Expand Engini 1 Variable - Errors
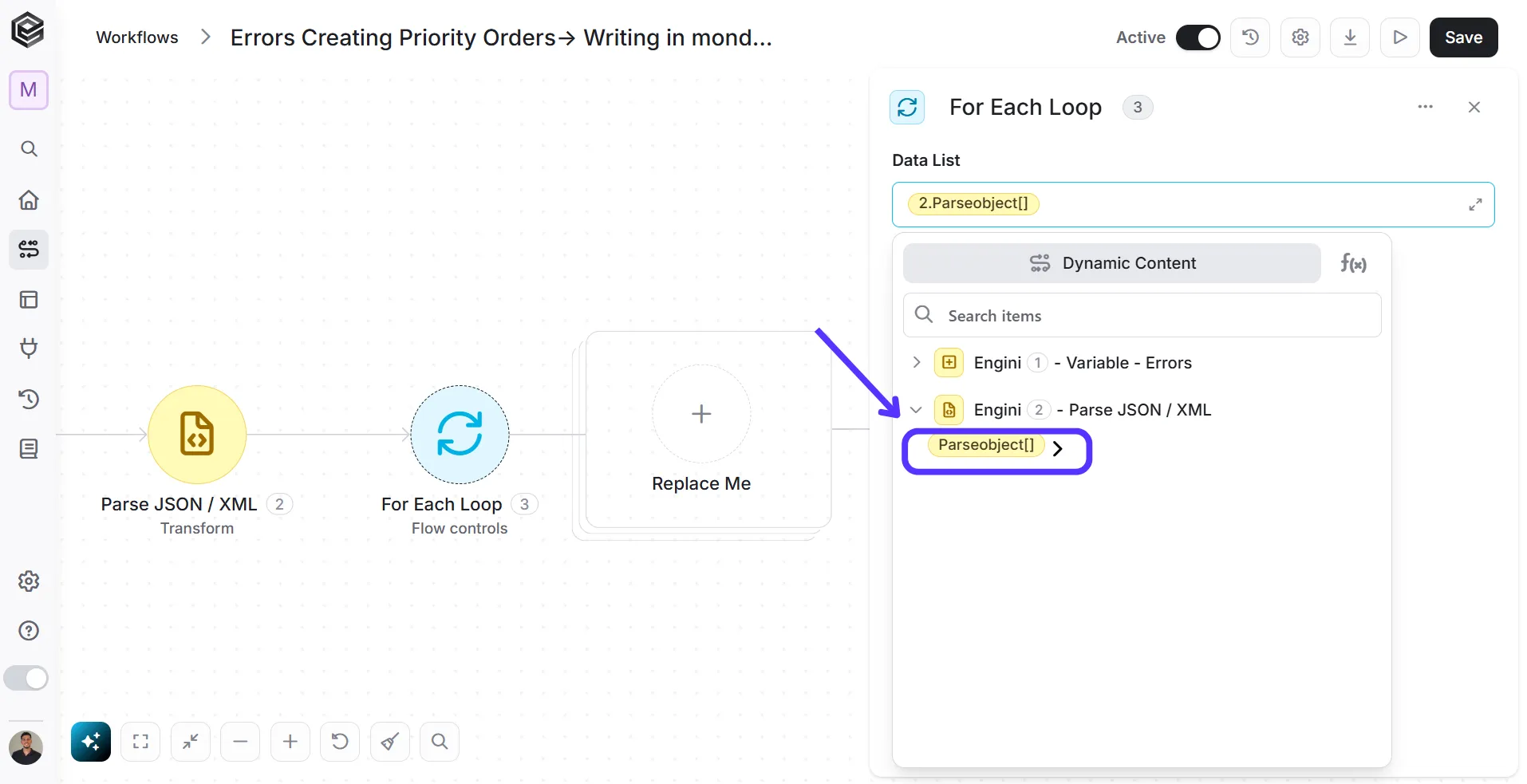The height and width of the screenshot is (784, 1527). coord(917,362)
